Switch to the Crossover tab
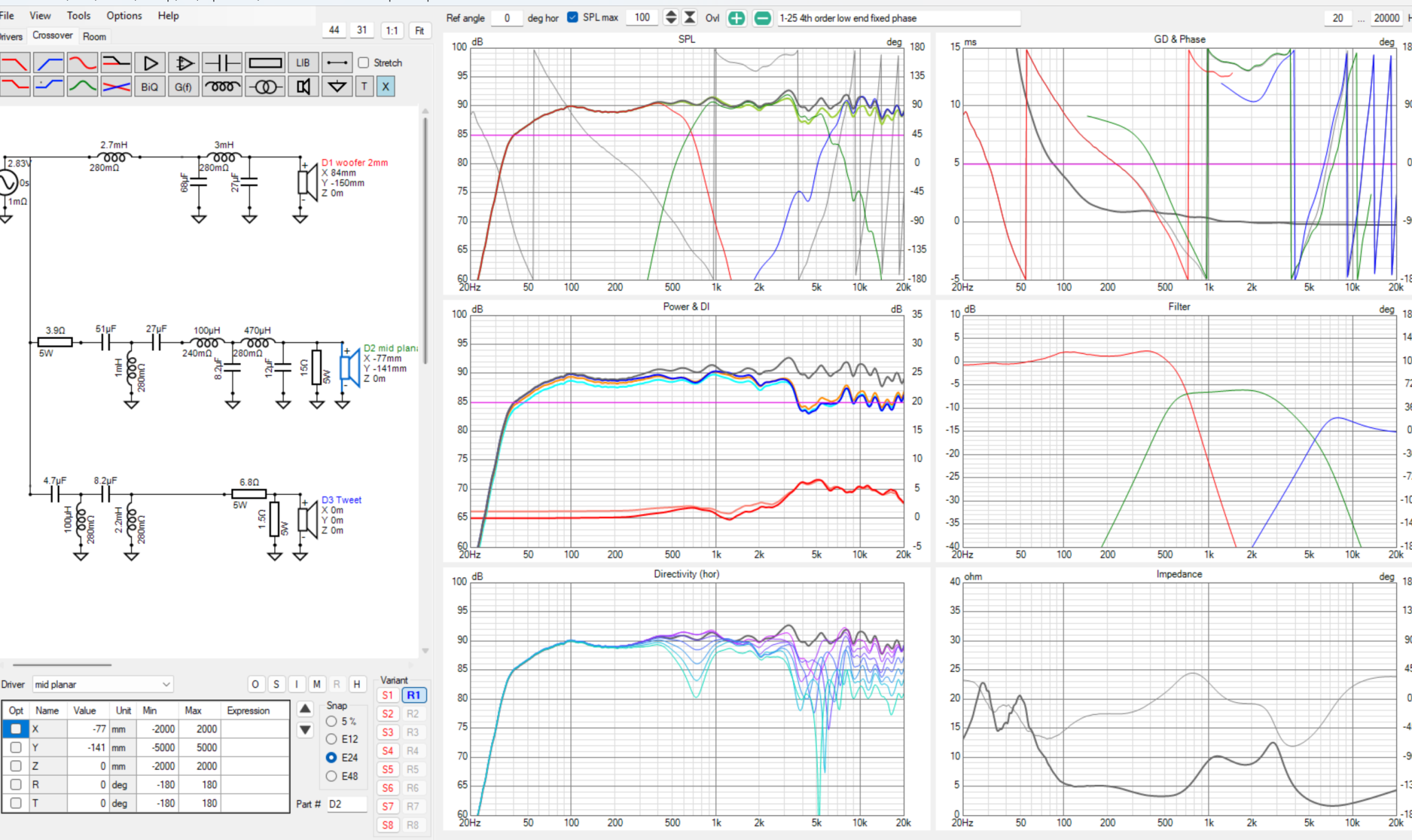Viewport: 1412px width, 840px height. click(52, 35)
